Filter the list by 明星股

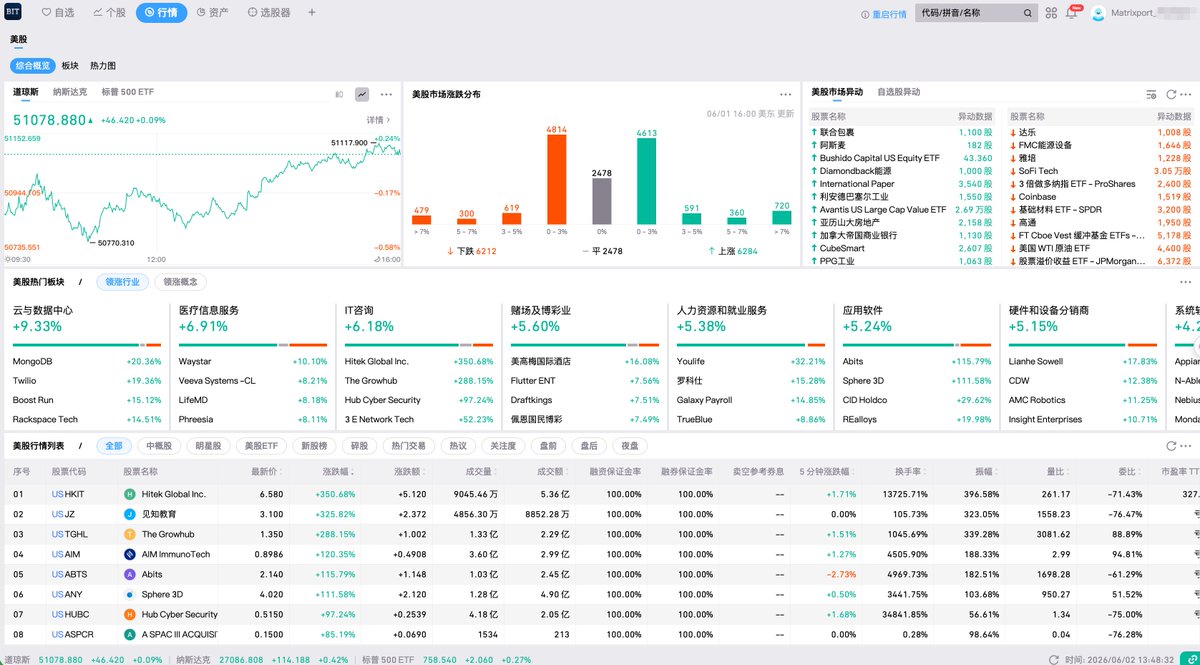[209, 446]
